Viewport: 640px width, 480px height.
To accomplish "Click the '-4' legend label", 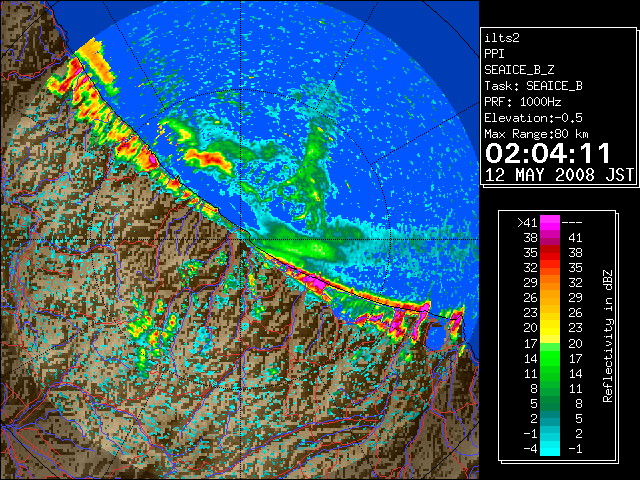I will click(530, 449).
